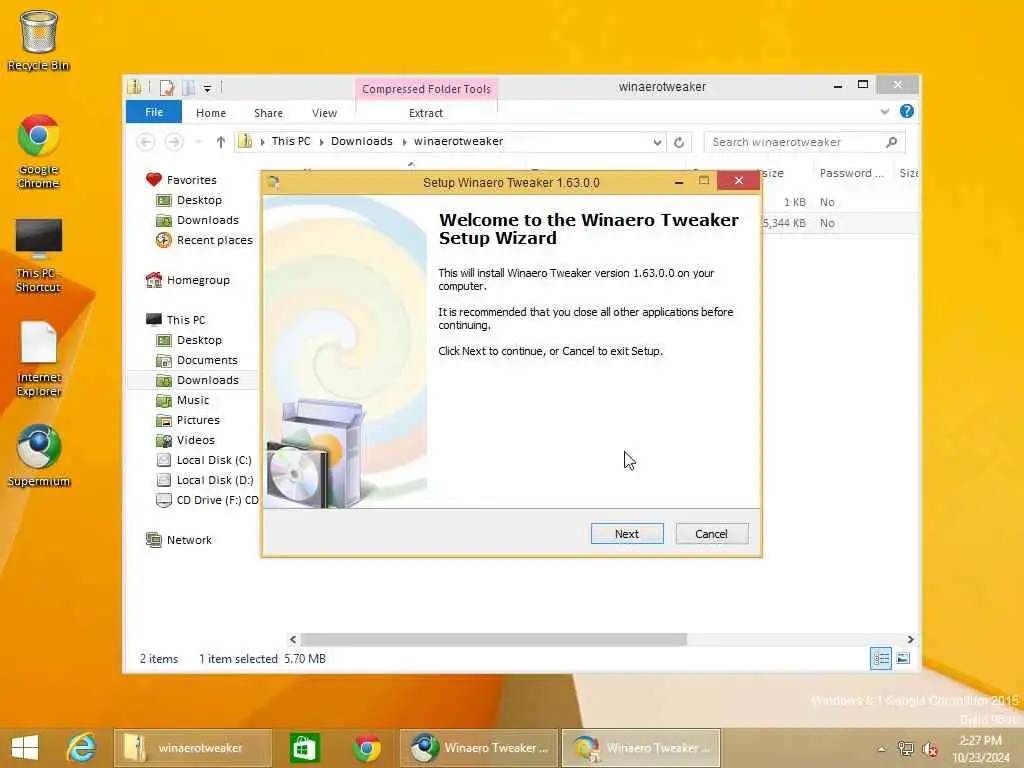Go up one folder level

[x=221, y=142]
